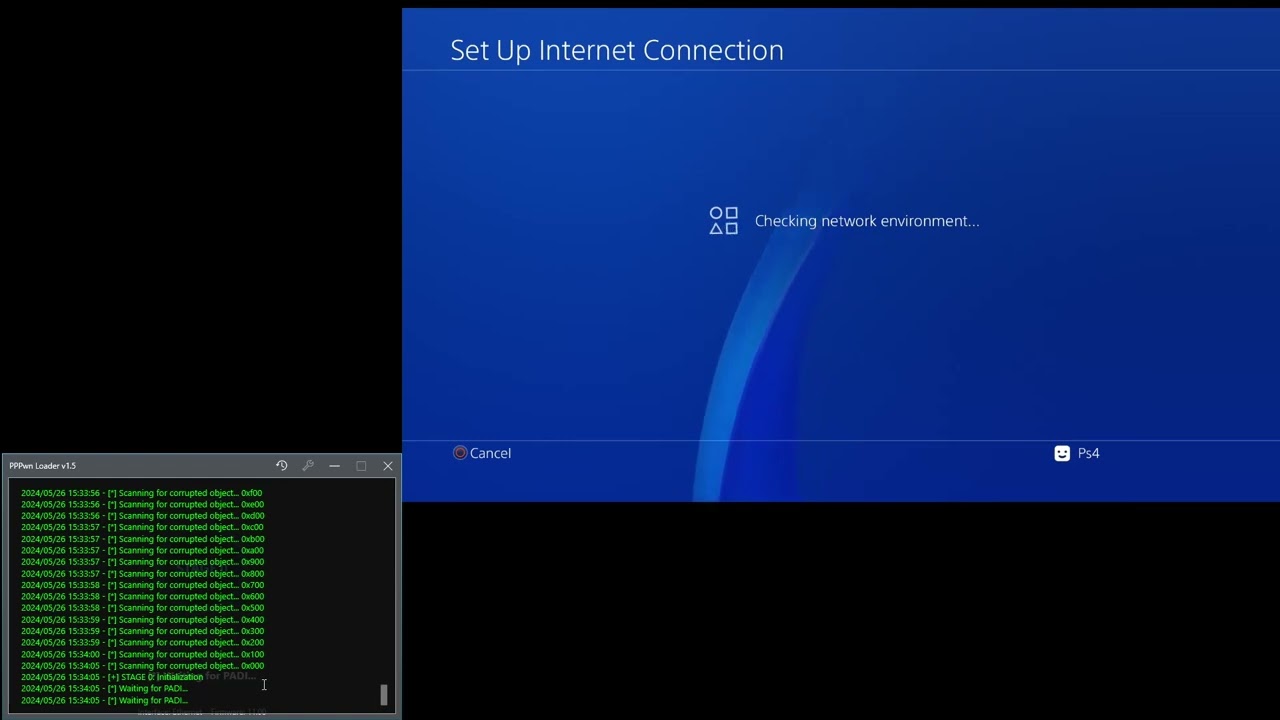Select the log line ending 0x500

(x=142, y=608)
